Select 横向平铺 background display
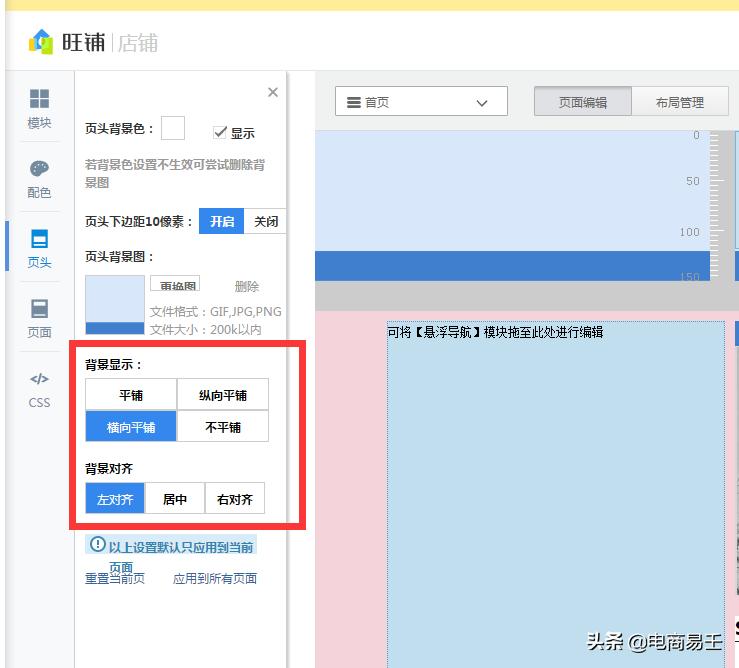 tap(131, 427)
